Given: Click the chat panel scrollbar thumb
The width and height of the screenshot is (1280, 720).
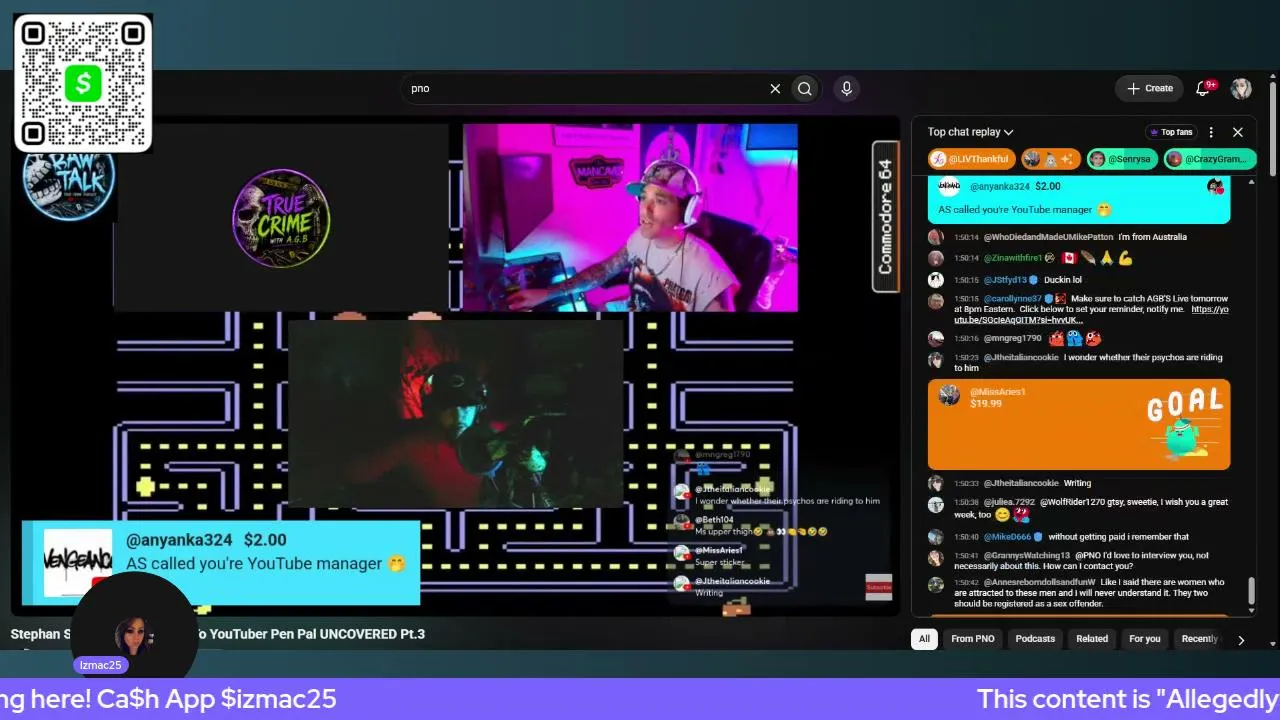Looking at the screenshot, I should [x=1251, y=592].
